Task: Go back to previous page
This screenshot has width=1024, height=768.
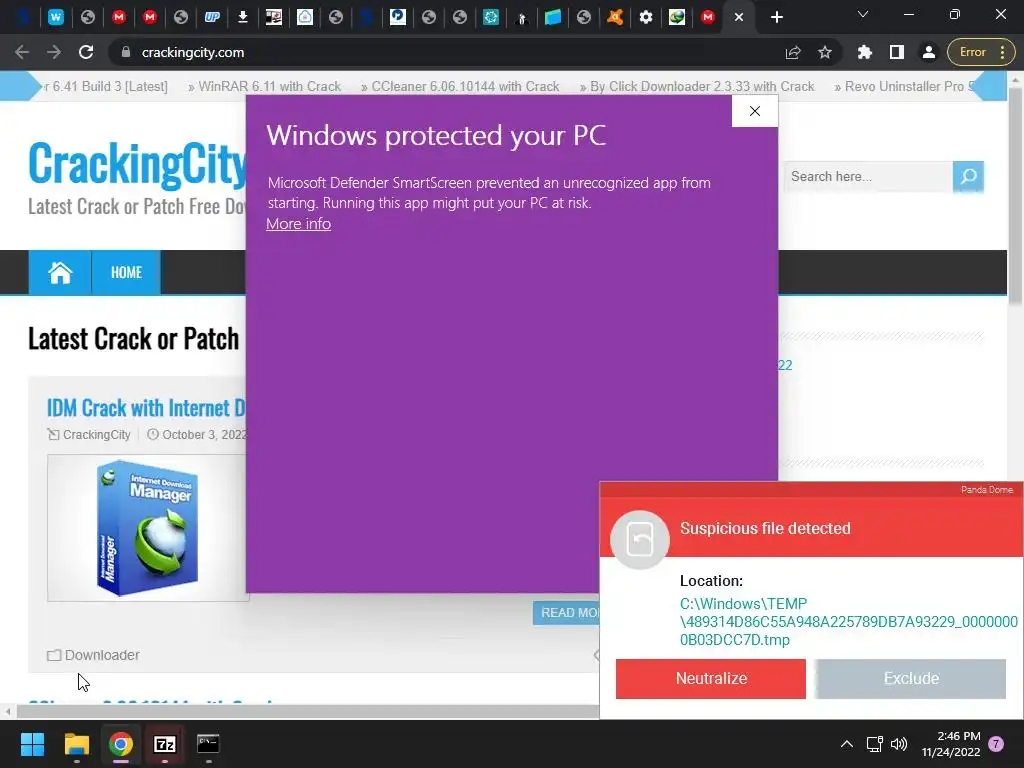Action: click(22, 52)
